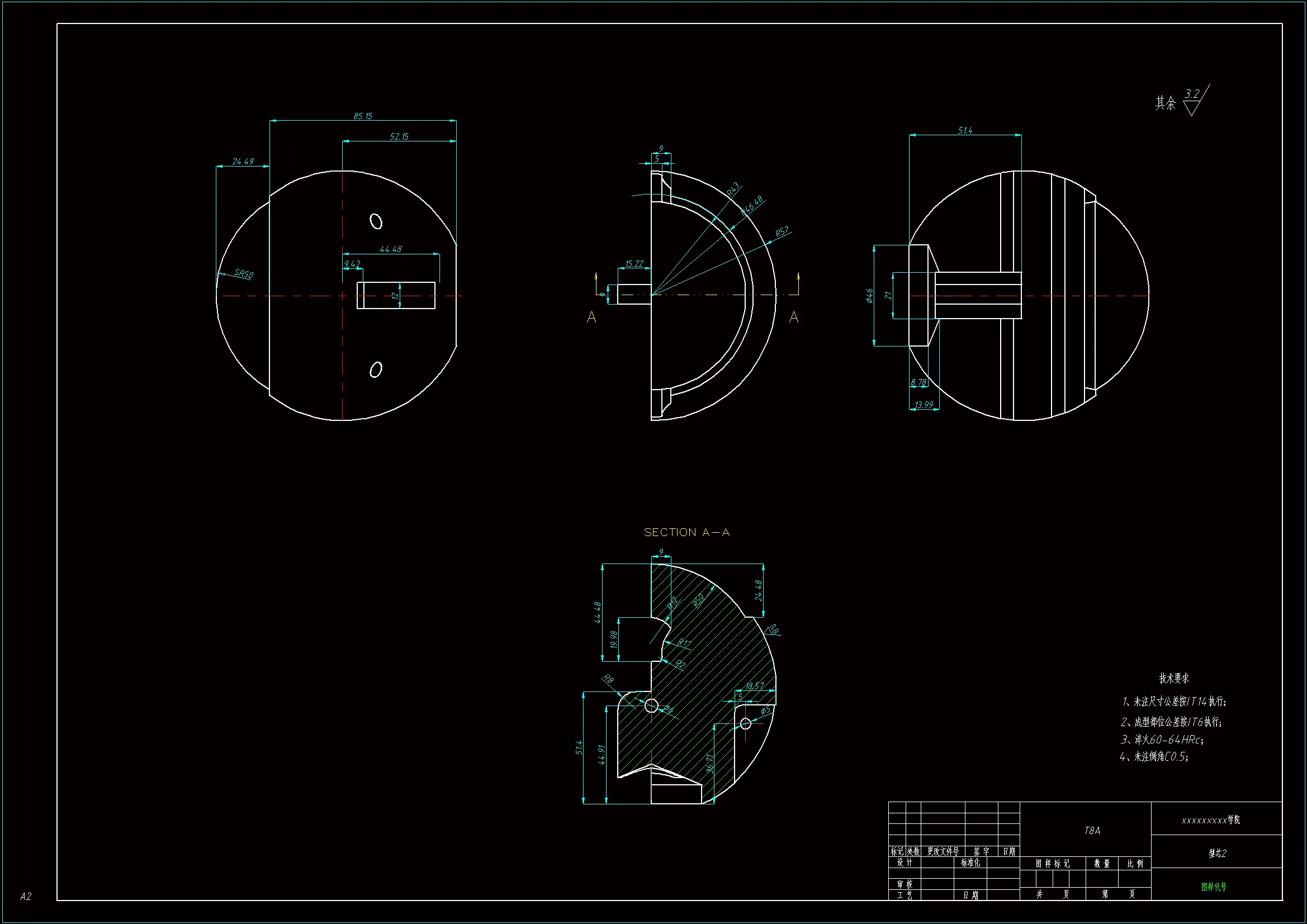Select the 15.22 dimension on side view
Screen dimensions: 1307x924
(x=633, y=264)
